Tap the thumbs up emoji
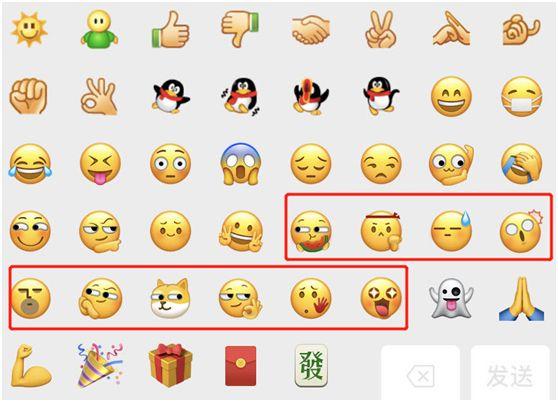The height and width of the screenshot is (402, 558). coord(170,30)
